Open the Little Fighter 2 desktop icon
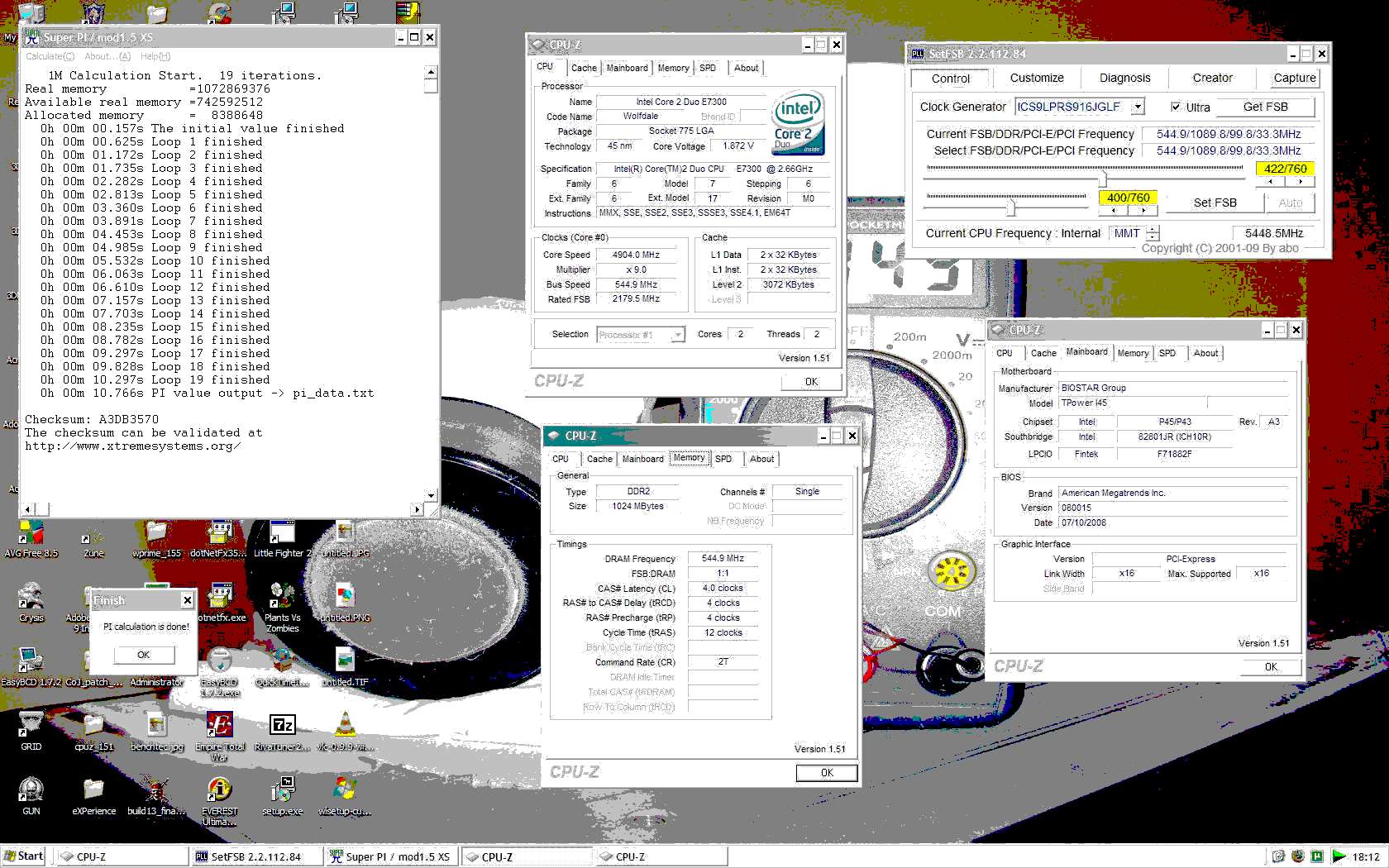The image size is (1389, 868). coord(282,539)
